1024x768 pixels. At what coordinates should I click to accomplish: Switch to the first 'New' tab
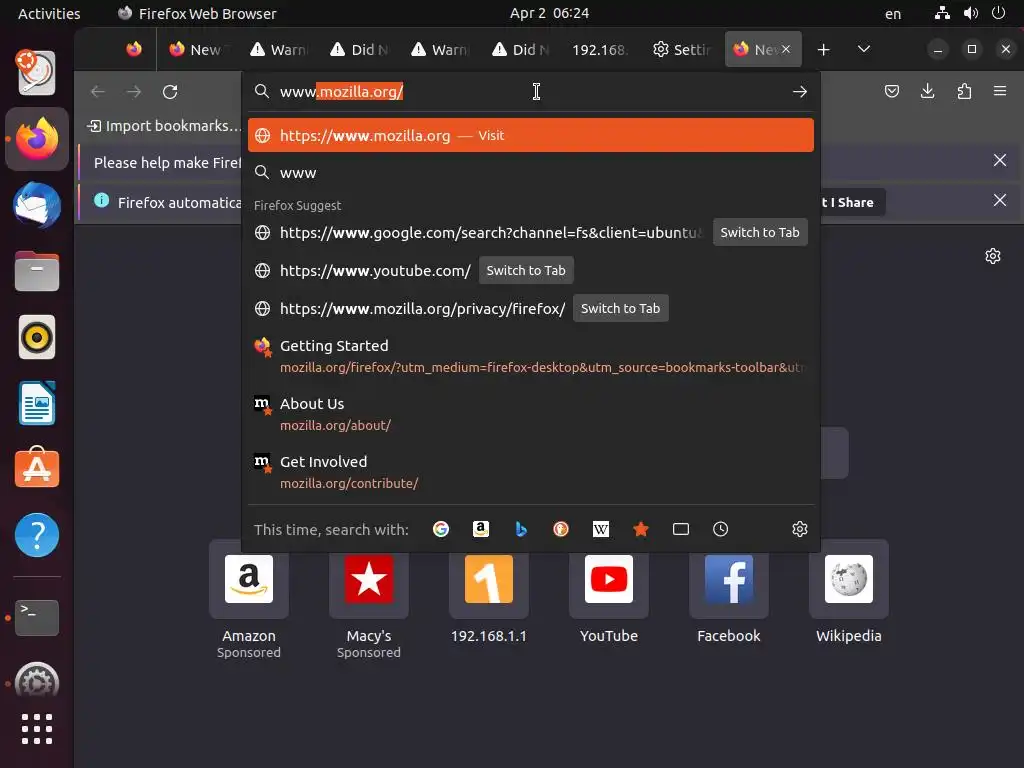pos(198,50)
